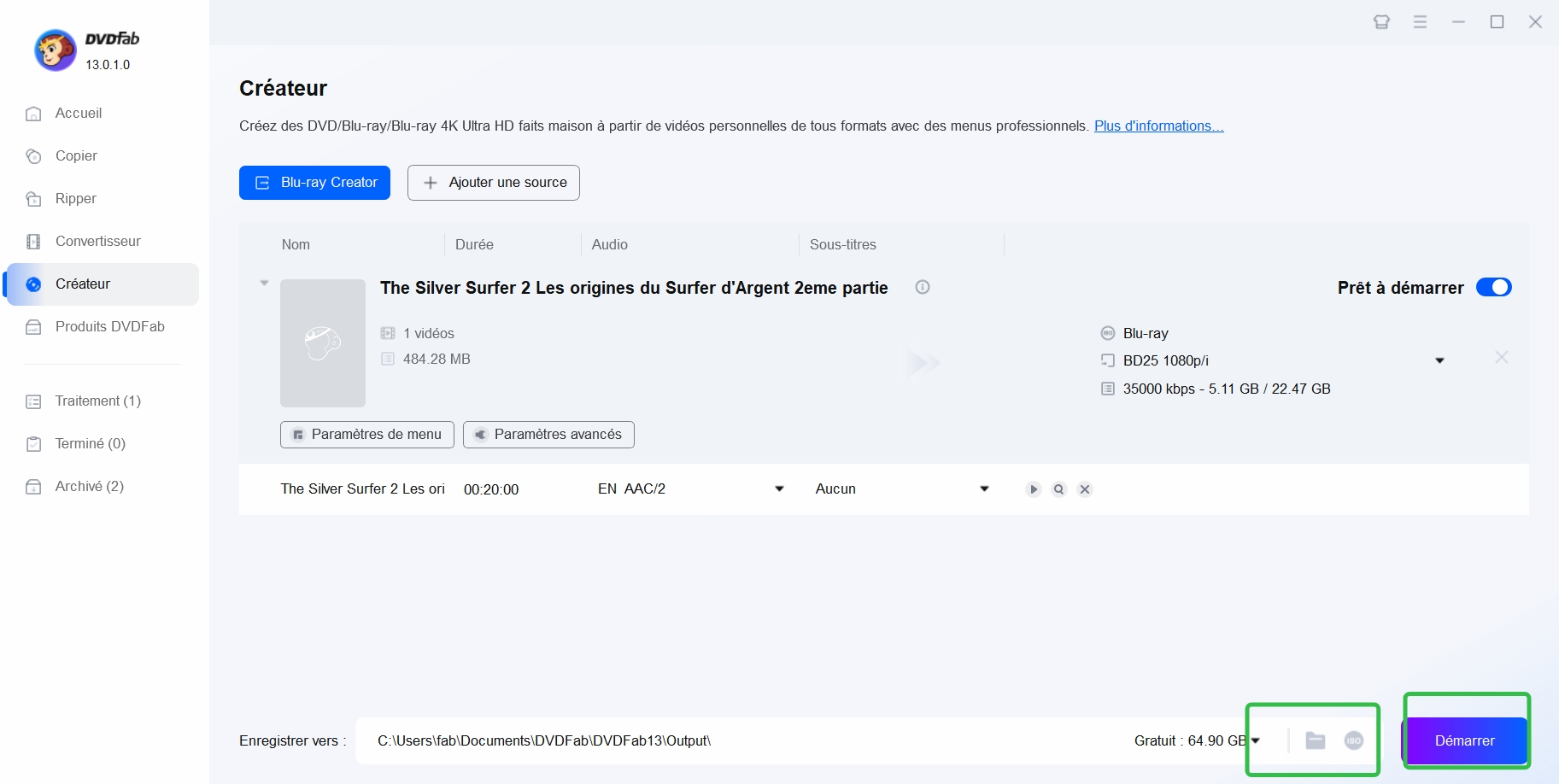Click the Démarrer button

[x=1464, y=741]
